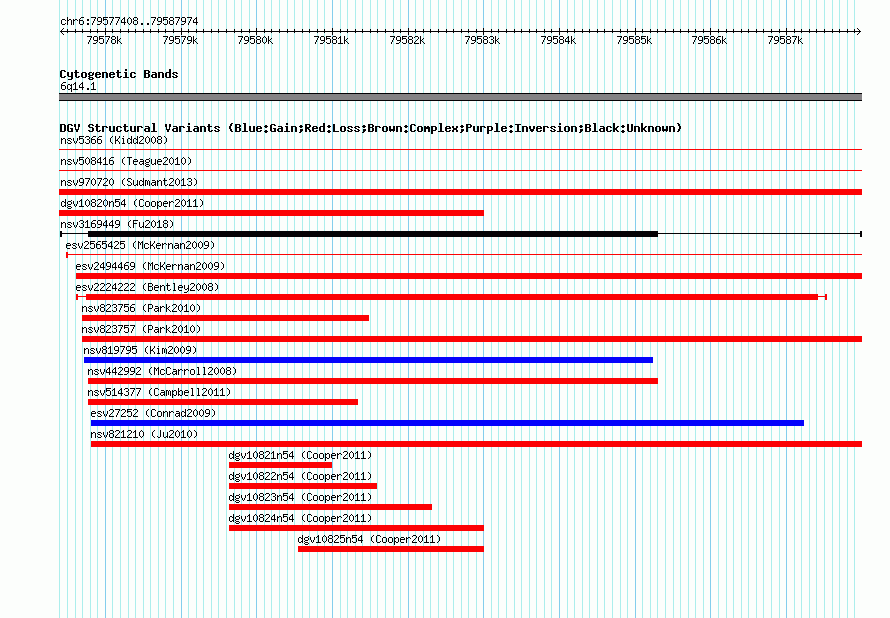890x618 pixels.
Task: Select the dgv10821n54 (Cooper2011) red bar
Action: coord(280,465)
